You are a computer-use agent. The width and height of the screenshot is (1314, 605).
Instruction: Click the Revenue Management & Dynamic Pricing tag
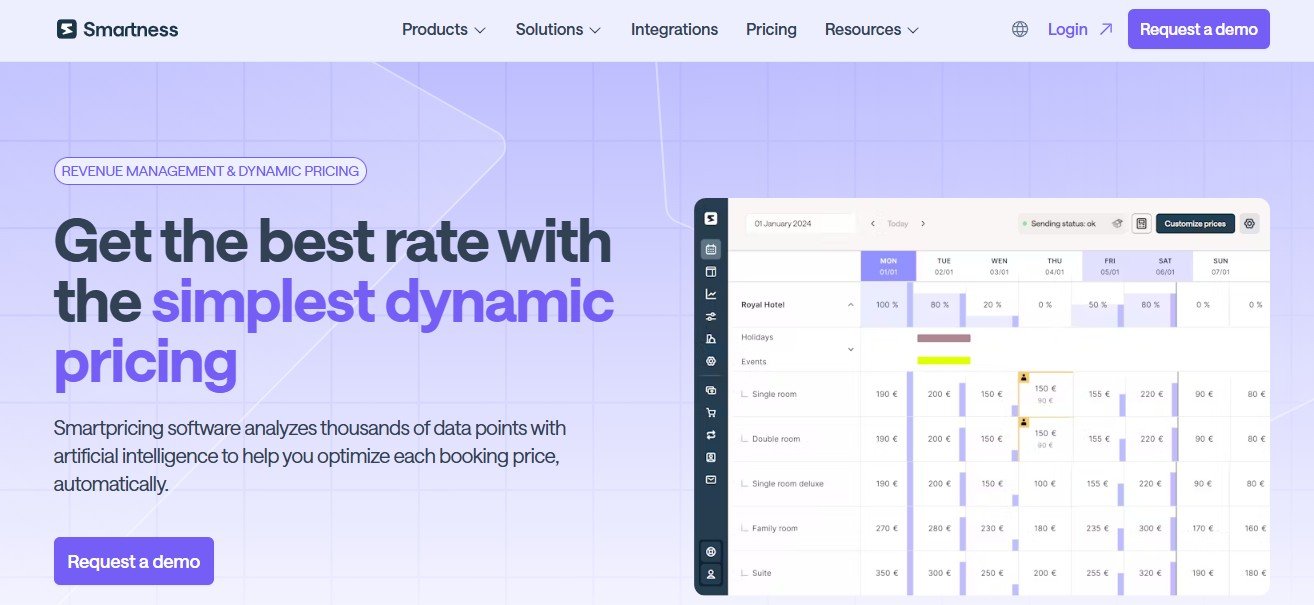click(210, 171)
